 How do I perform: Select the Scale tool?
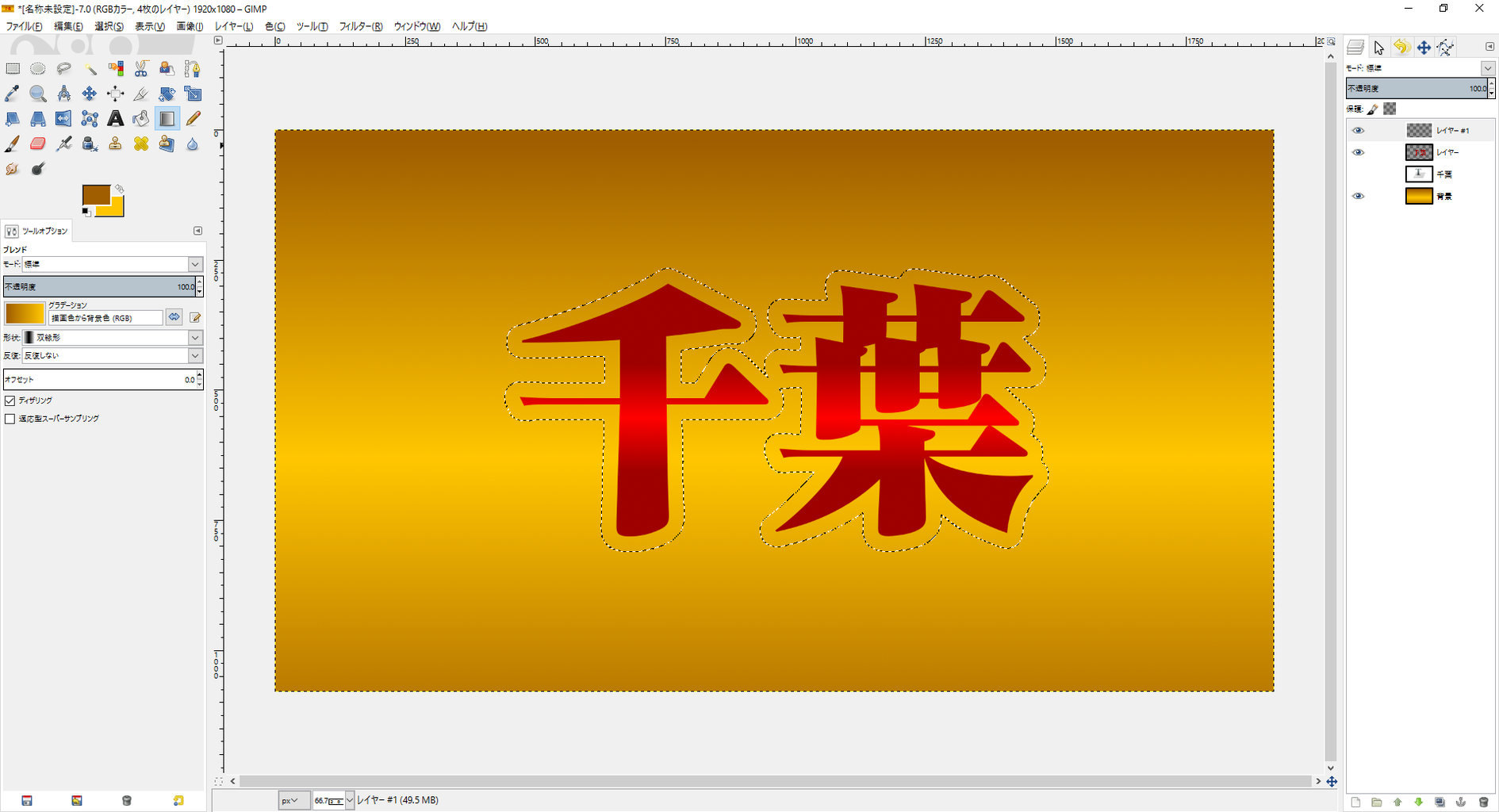(193, 94)
